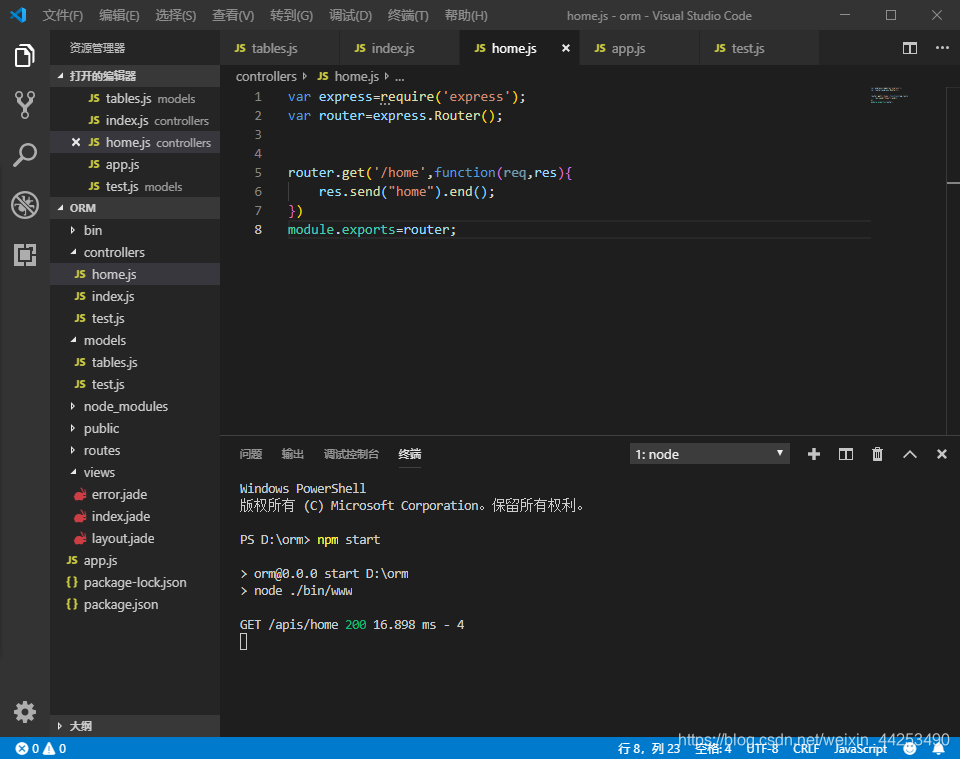Open the Debug view icon
Screen dimensions: 960x759
(x=24, y=205)
